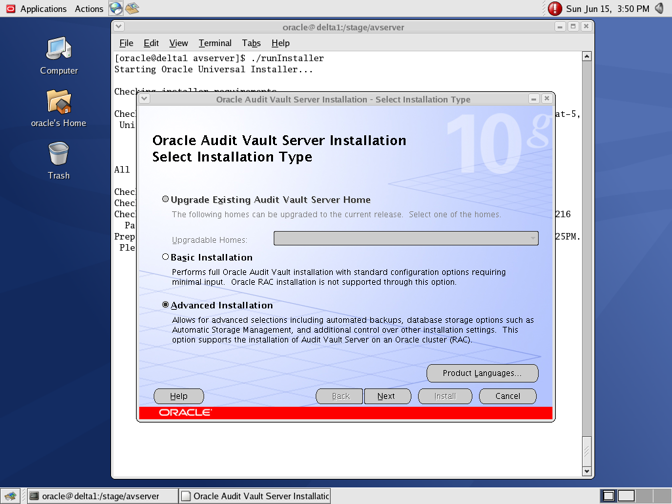Minimize the installer dialog window
672x504 pixels.
[x=534, y=99]
